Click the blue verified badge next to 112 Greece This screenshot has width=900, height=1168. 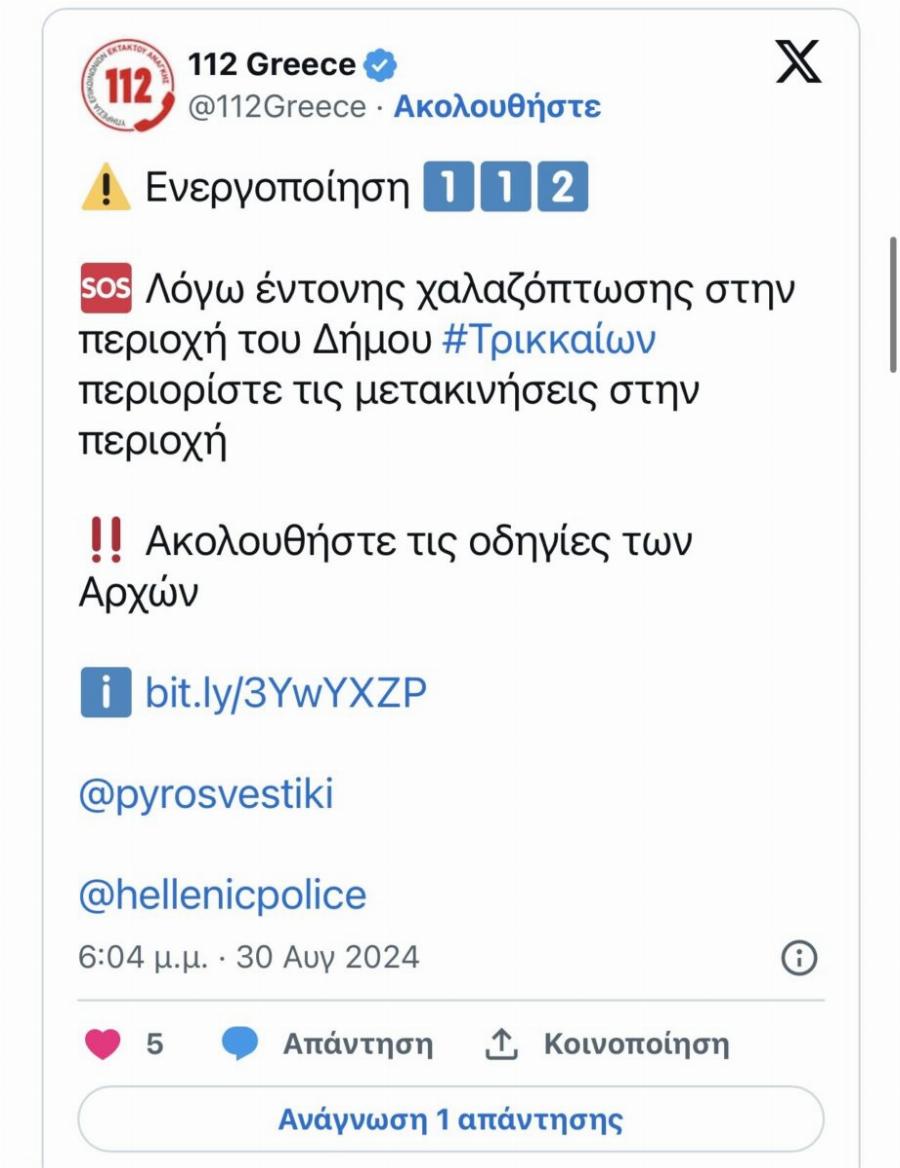click(378, 63)
